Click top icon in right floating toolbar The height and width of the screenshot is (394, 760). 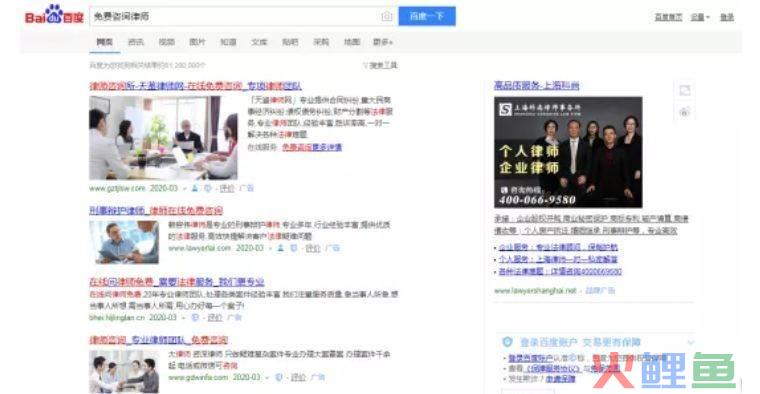click(x=684, y=90)
